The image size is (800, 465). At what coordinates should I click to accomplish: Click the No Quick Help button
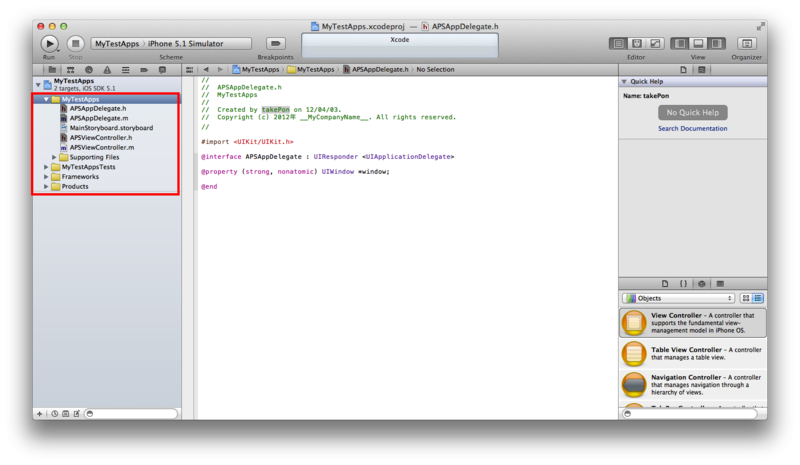coord(692,112)
